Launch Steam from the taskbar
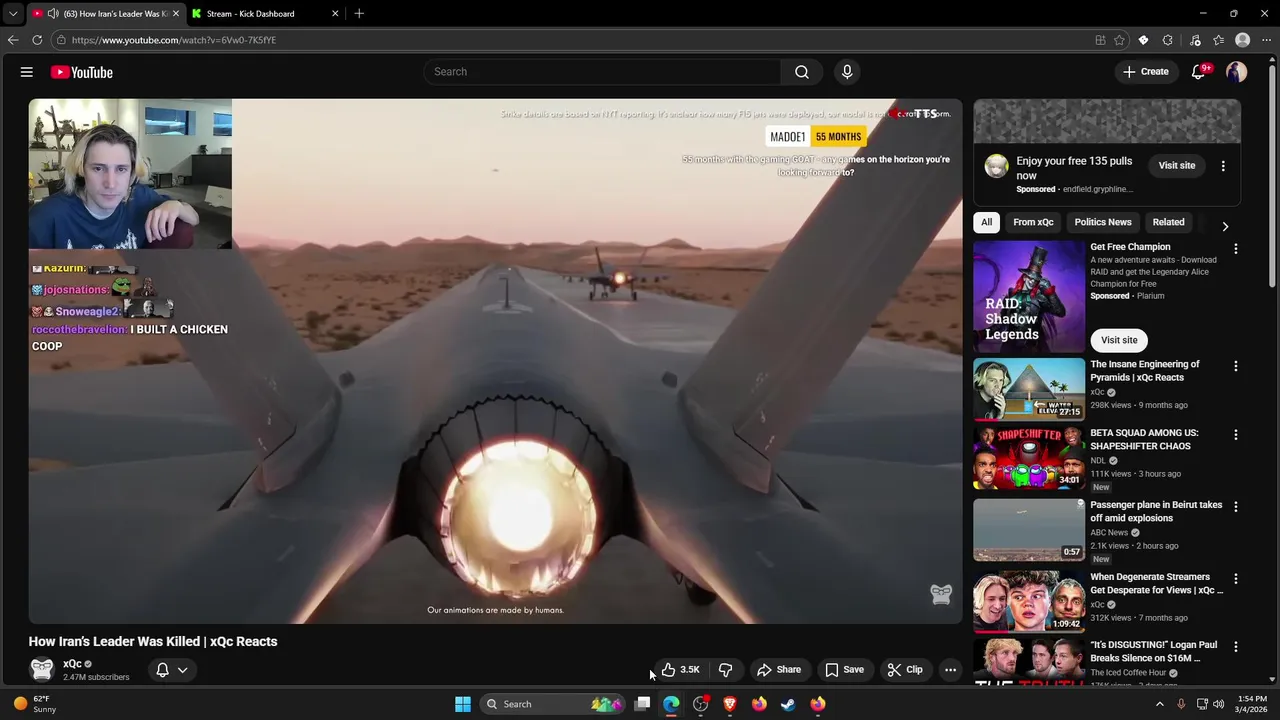The height and width of the screenshot is (720, 1280). (788, 704)
